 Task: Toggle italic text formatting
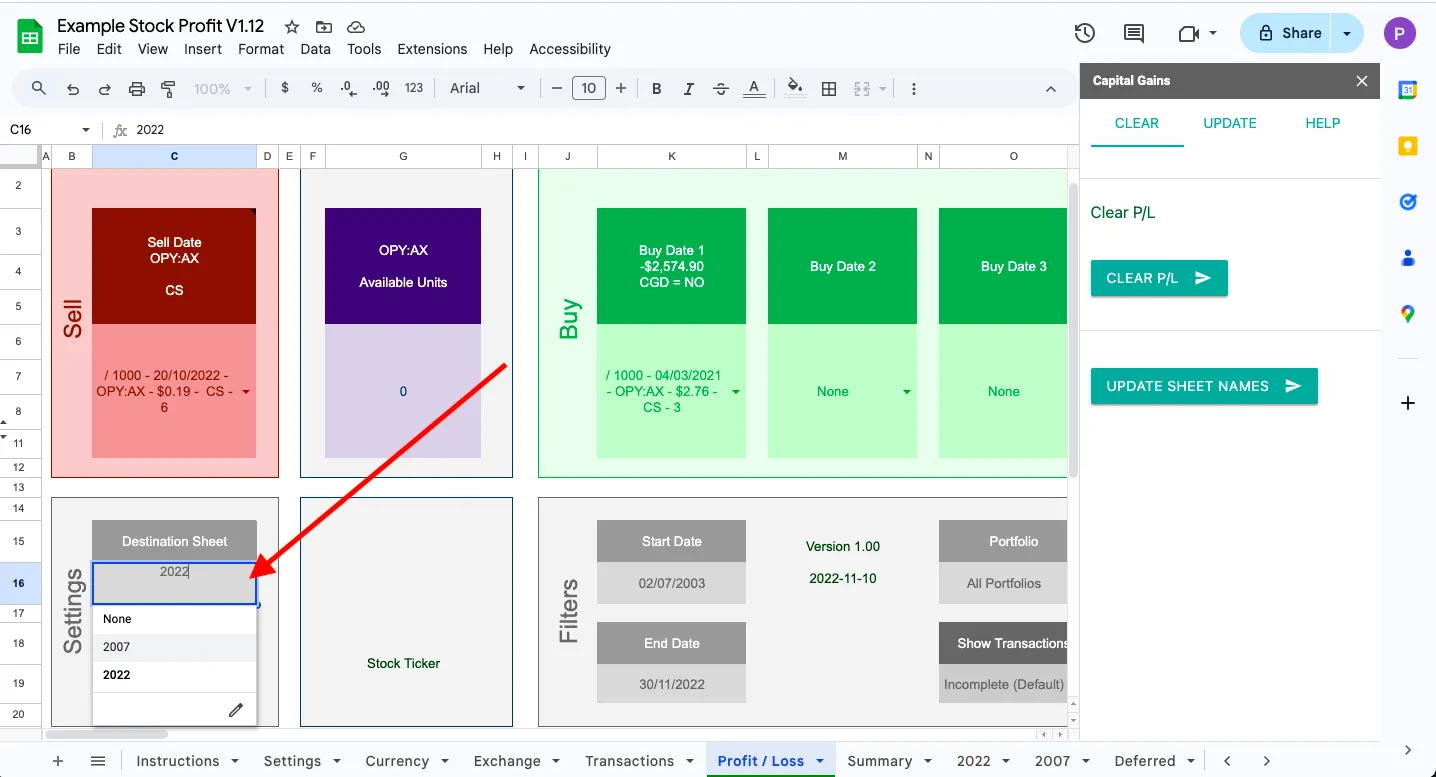[x=689, y=89]
